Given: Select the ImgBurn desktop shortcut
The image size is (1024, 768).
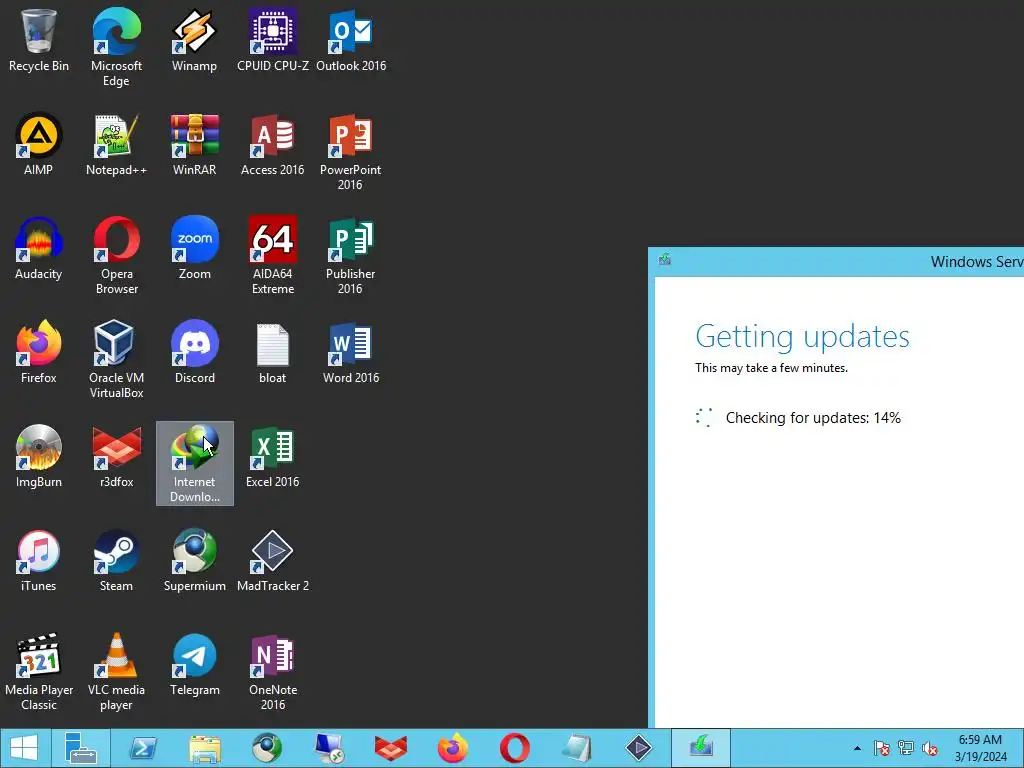Looking at the screenshot, I should pyautogui.click(x=39, y=456).
